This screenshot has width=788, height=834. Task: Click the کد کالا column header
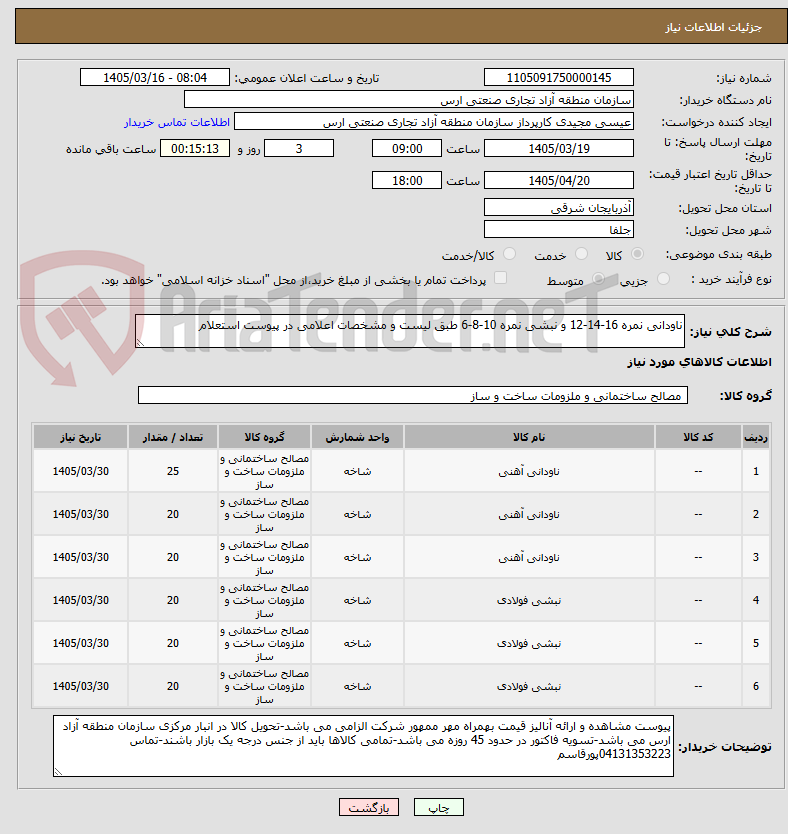tap(698, 437)
